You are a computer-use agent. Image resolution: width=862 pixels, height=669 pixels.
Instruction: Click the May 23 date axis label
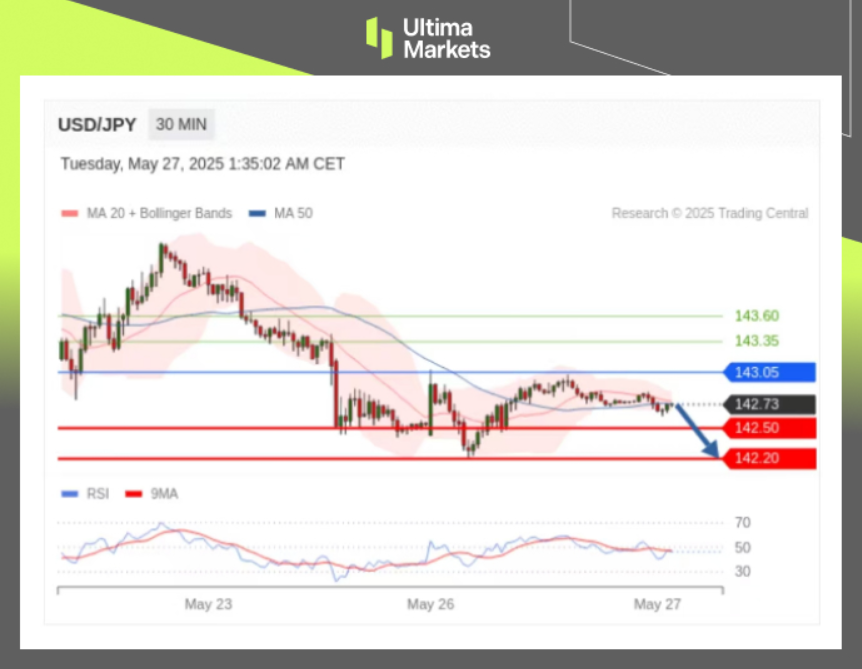208,604
